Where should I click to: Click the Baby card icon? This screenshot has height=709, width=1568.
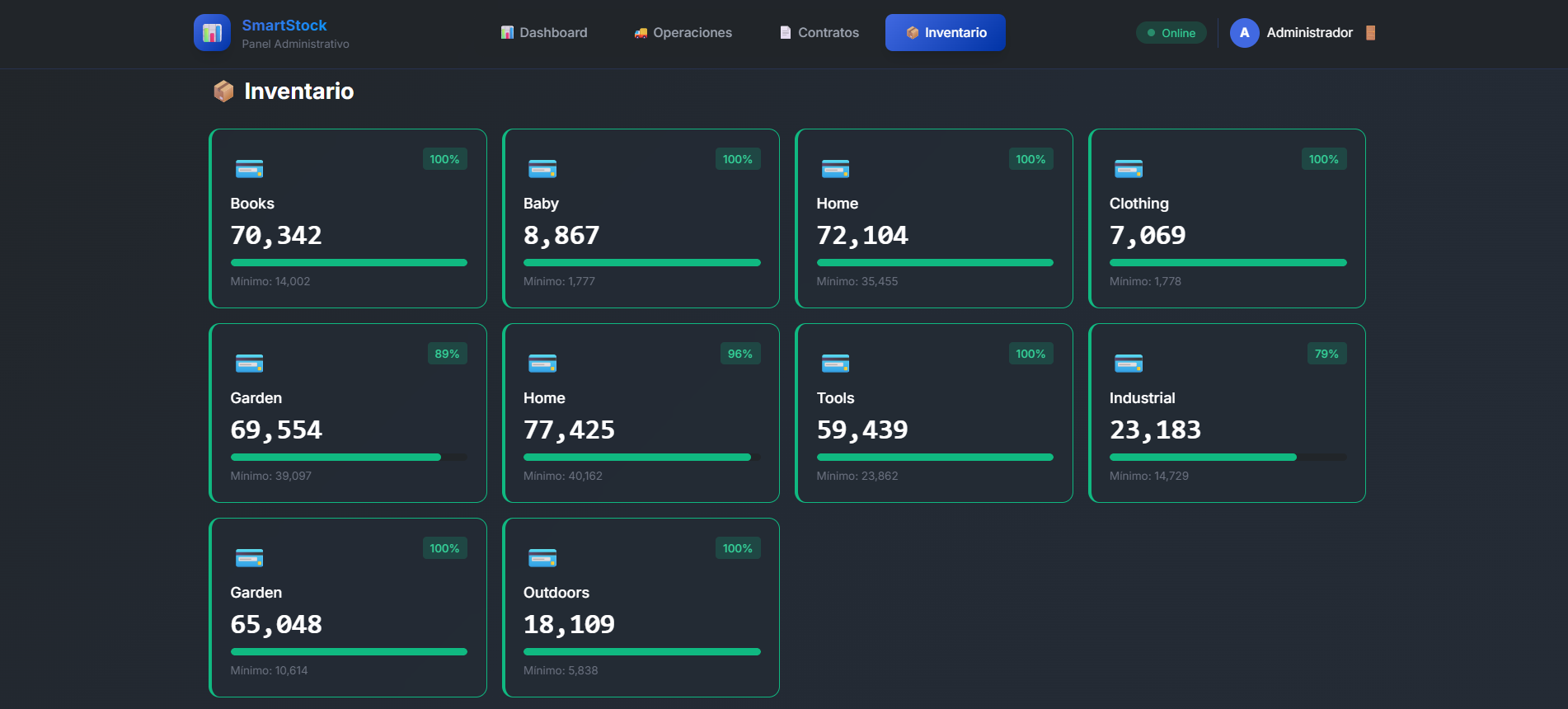[542, 169]
